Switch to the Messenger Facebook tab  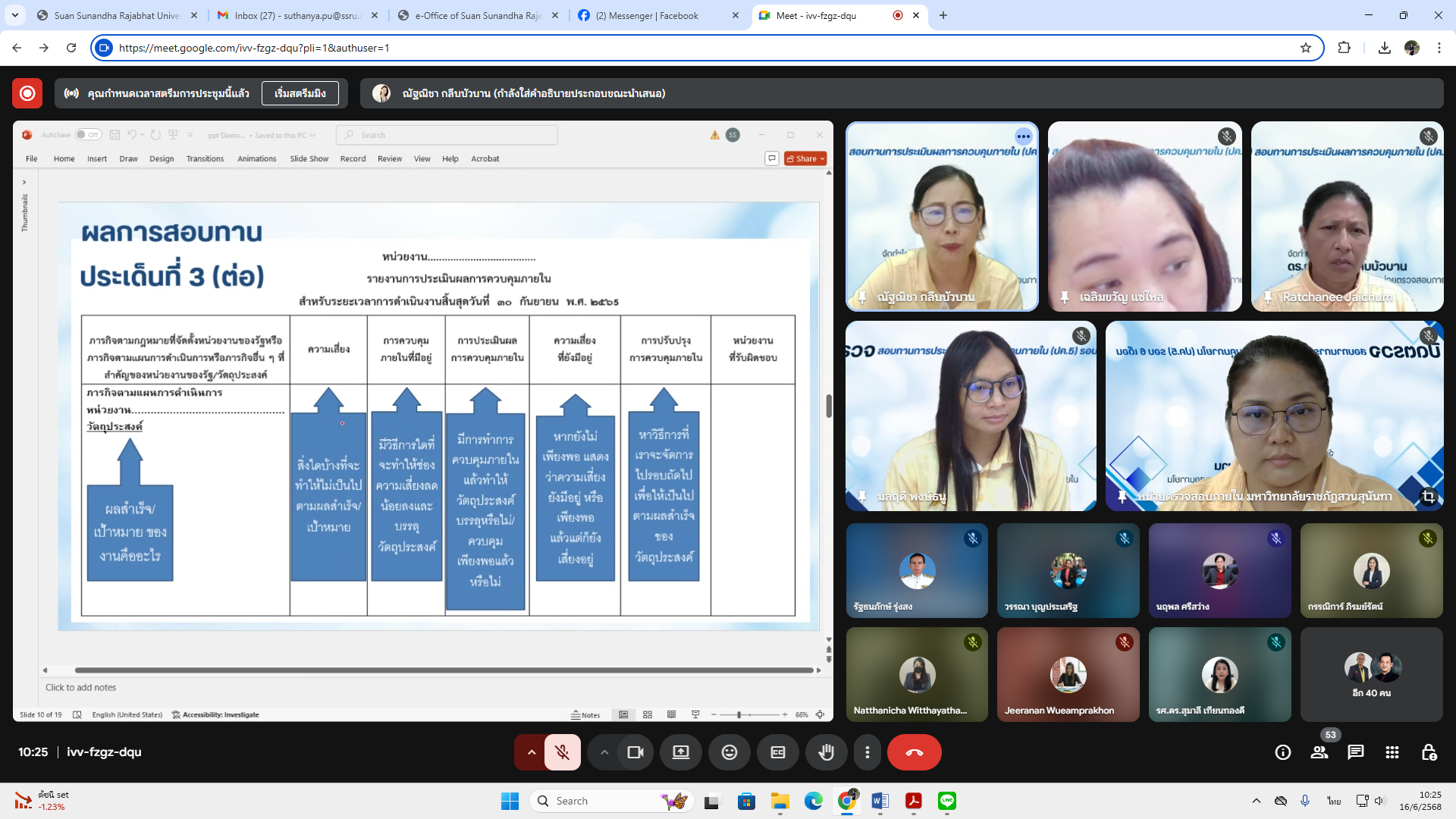(647, 15)
